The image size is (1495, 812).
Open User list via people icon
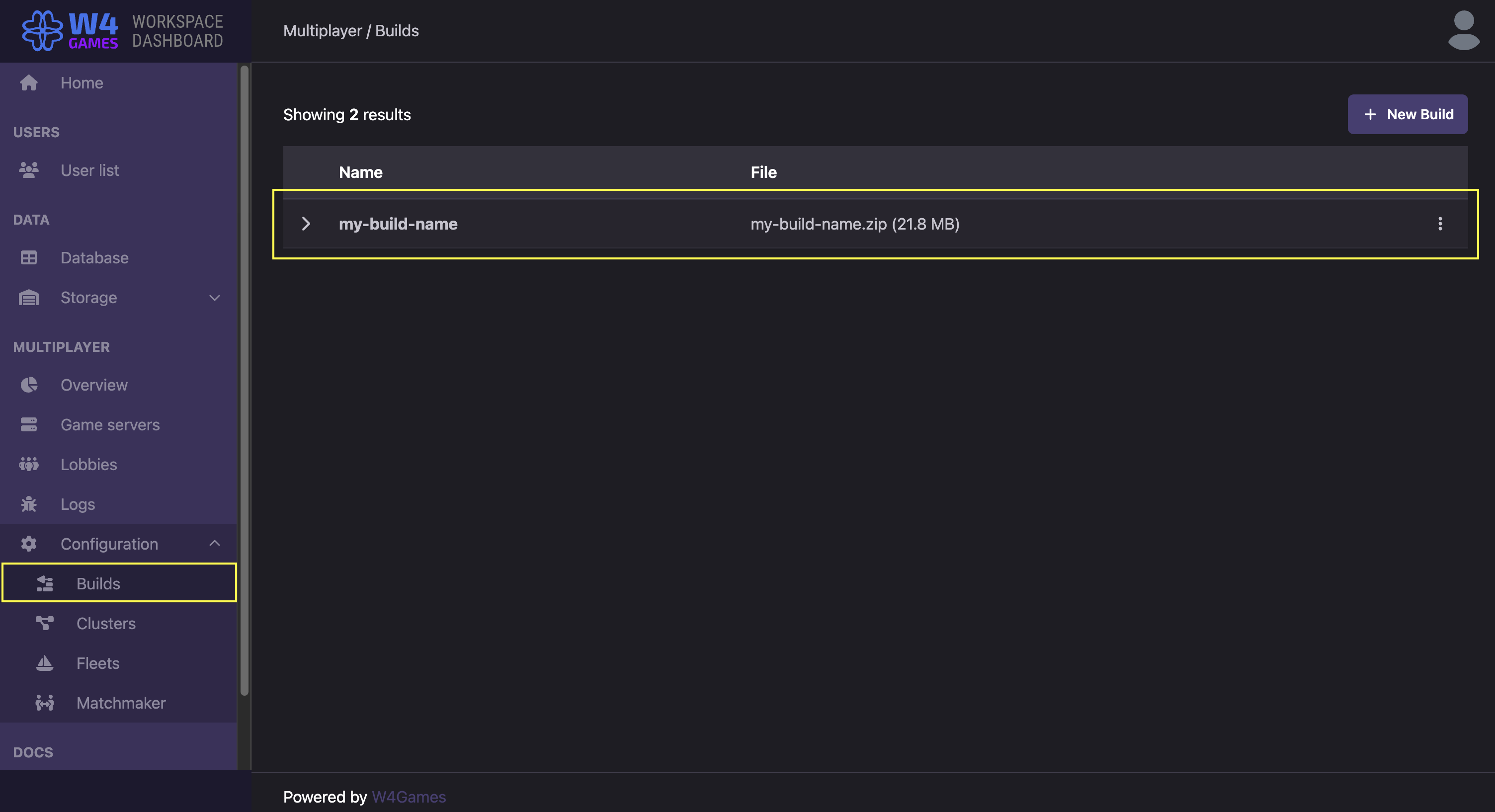pyautogui.click(x=28, y=170)
